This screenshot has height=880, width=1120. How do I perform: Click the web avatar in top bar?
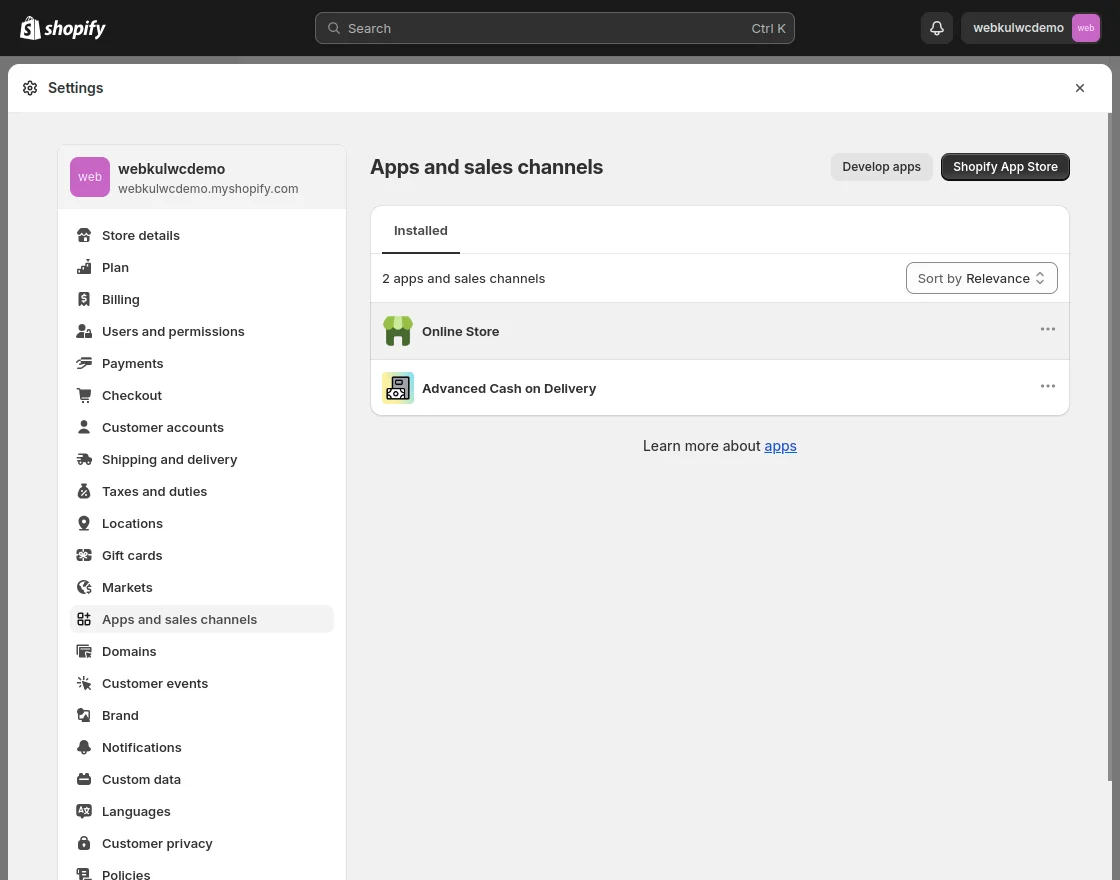1085,28
